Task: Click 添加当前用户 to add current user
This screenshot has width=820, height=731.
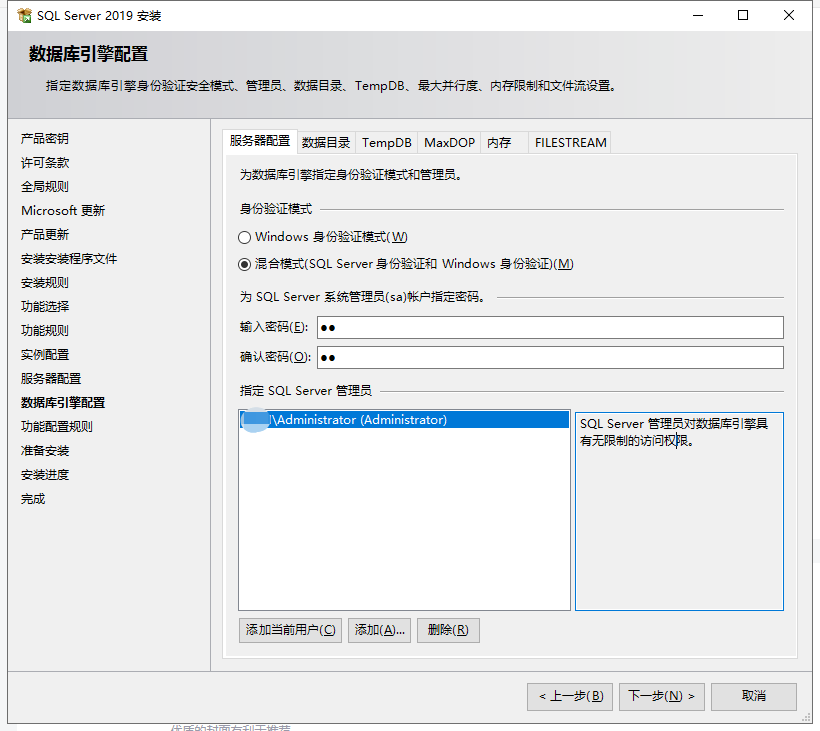Action: 289,630
